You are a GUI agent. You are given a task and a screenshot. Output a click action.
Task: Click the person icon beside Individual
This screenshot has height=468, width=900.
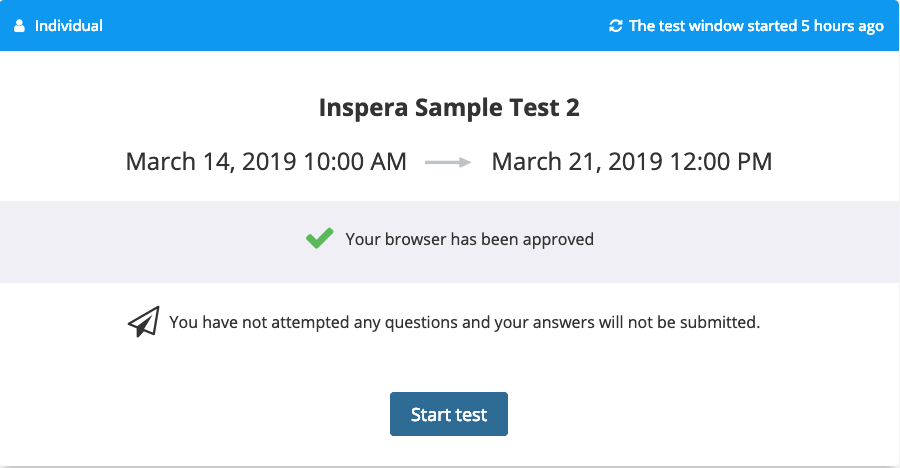click(x=20, y=26)
